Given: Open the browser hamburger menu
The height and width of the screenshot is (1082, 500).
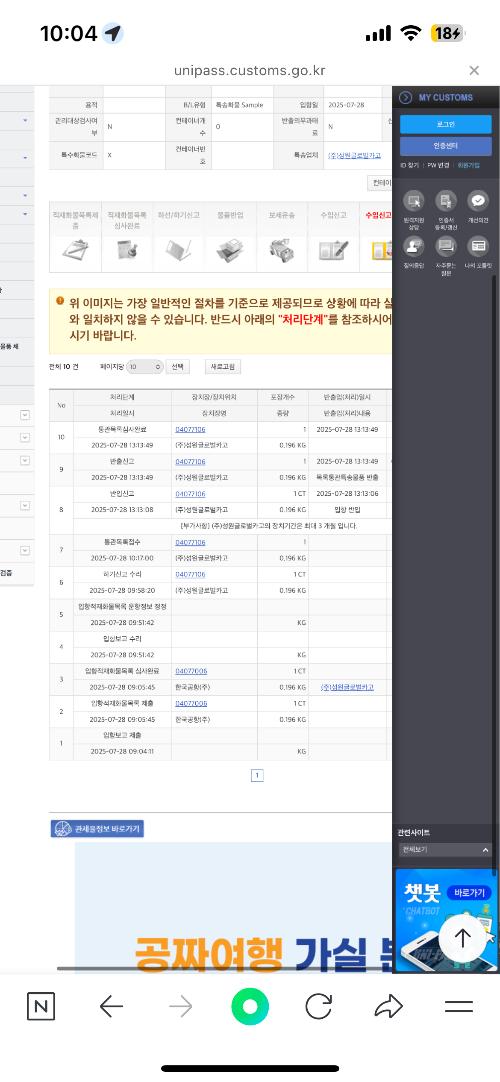Looking at the screenshot, I should tap(459, 1007).
